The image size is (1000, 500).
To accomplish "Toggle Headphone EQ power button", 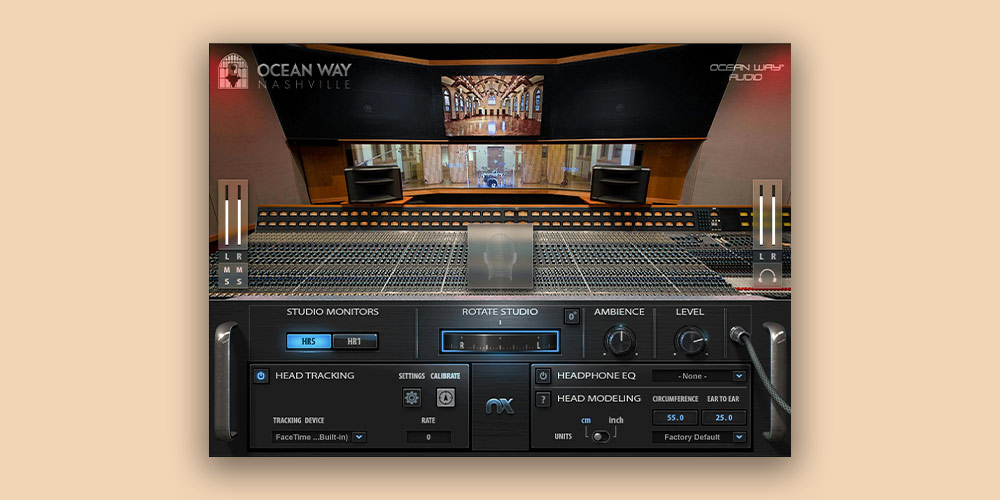I will point(543,376).
